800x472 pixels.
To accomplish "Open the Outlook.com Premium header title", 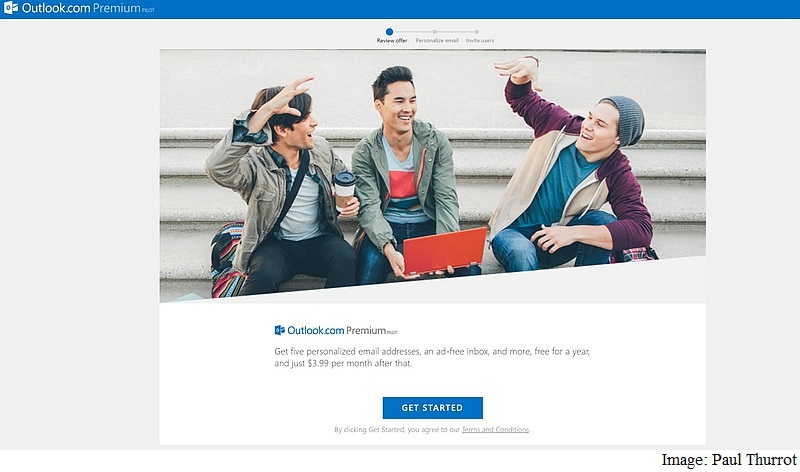I will pos(88,8).
